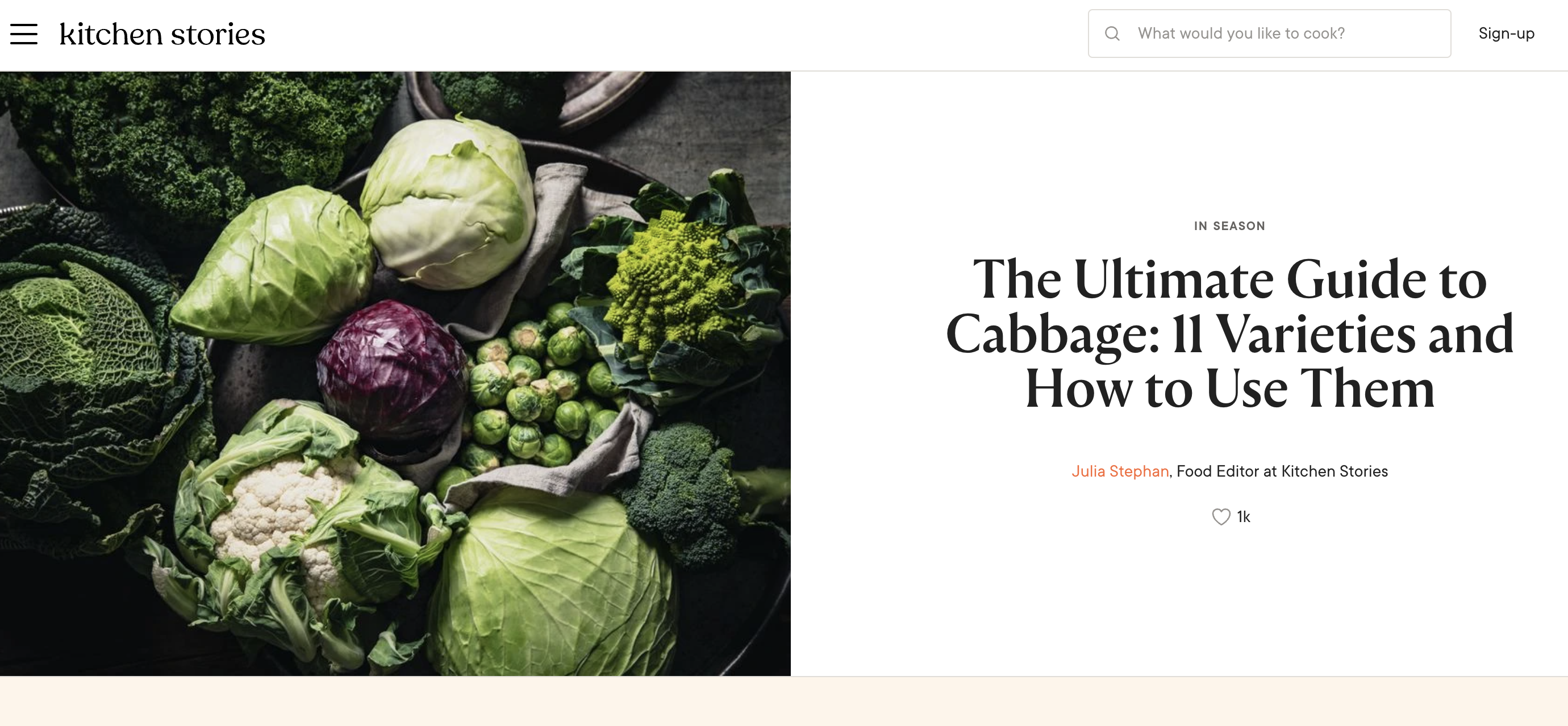The width and height of the screenshot is (1568, 726).
Task: Click the red cabbage in the hero photo
Action: point(393,369)
